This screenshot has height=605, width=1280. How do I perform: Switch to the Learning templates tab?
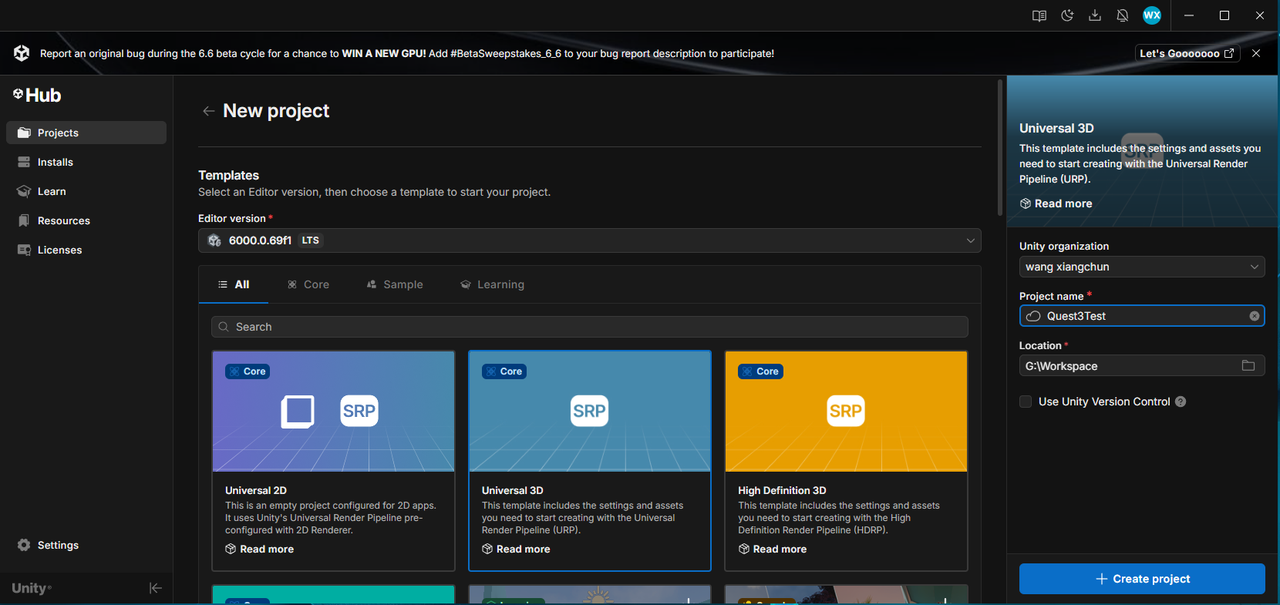pyautogui.click(x=492, y=285)
